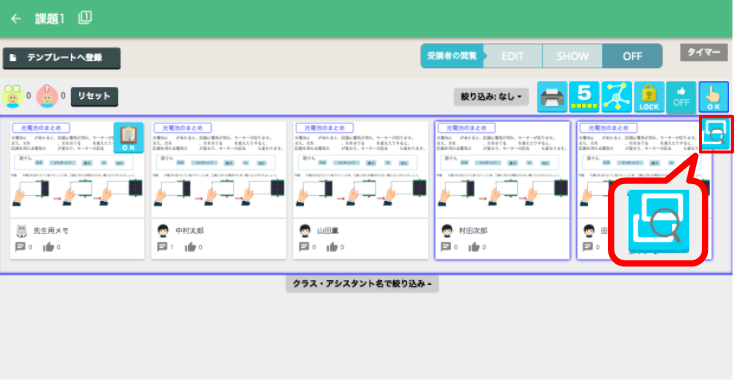Open 村田次郎's worksheet thumbnail

click(x=502, y=169)
